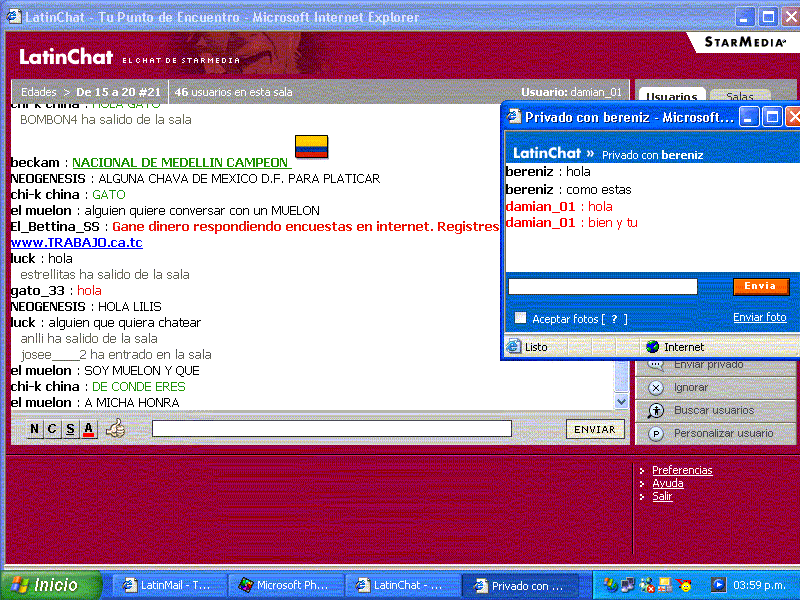This screenshot has width=800, height=600.
Task: Click the Personalizar usuario P icon
Action: click(656, 434)
